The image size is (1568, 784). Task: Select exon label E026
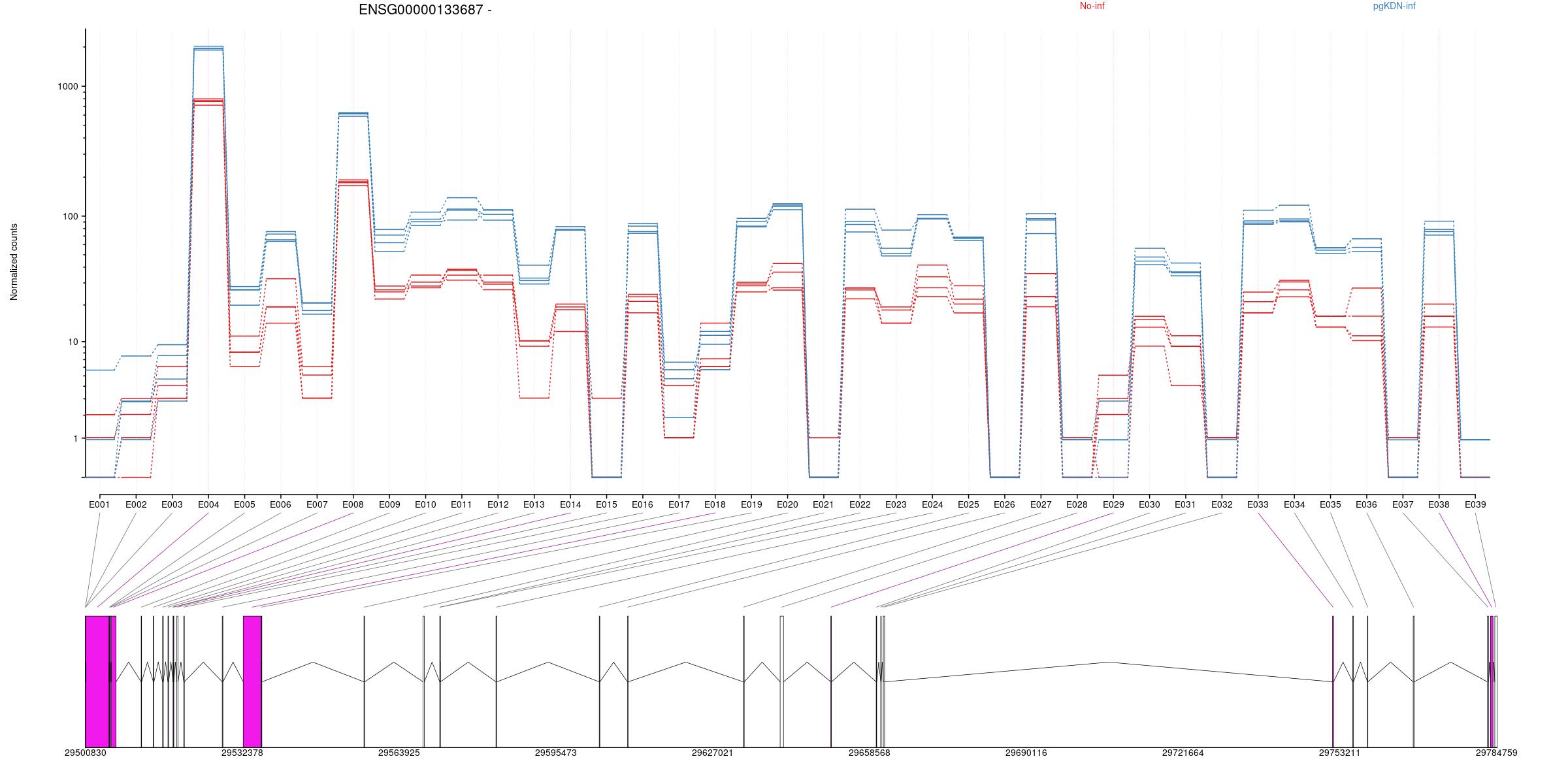tap(1004, 504)
